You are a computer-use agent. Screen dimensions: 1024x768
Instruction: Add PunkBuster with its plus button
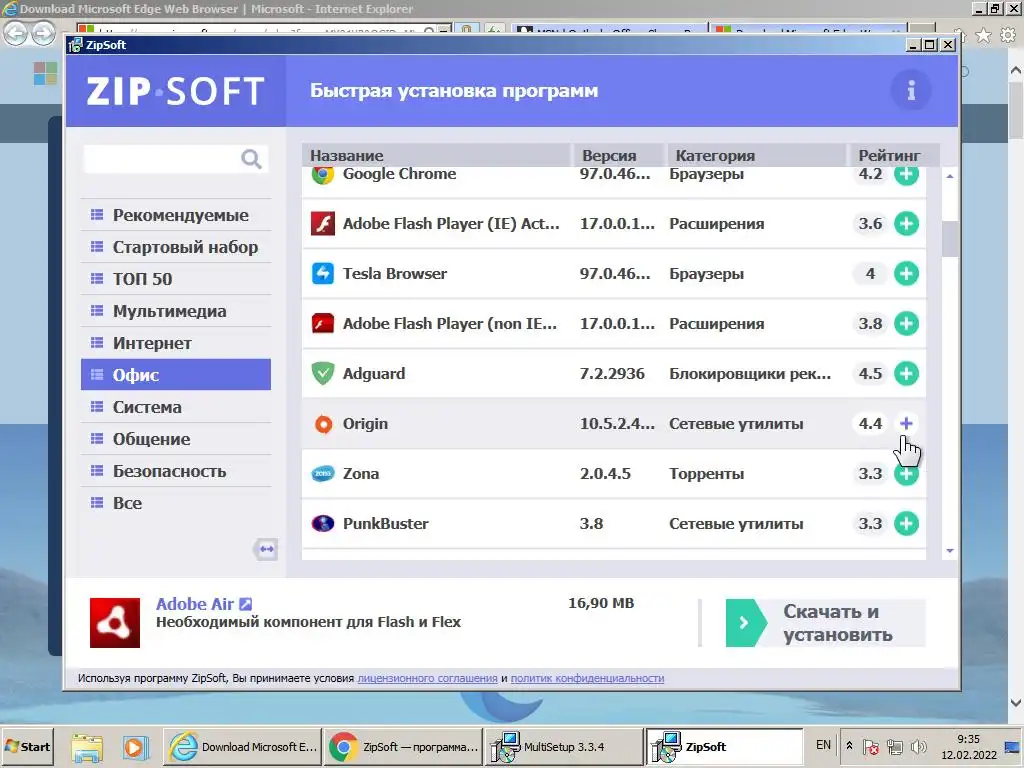click(x=906, y=523)
